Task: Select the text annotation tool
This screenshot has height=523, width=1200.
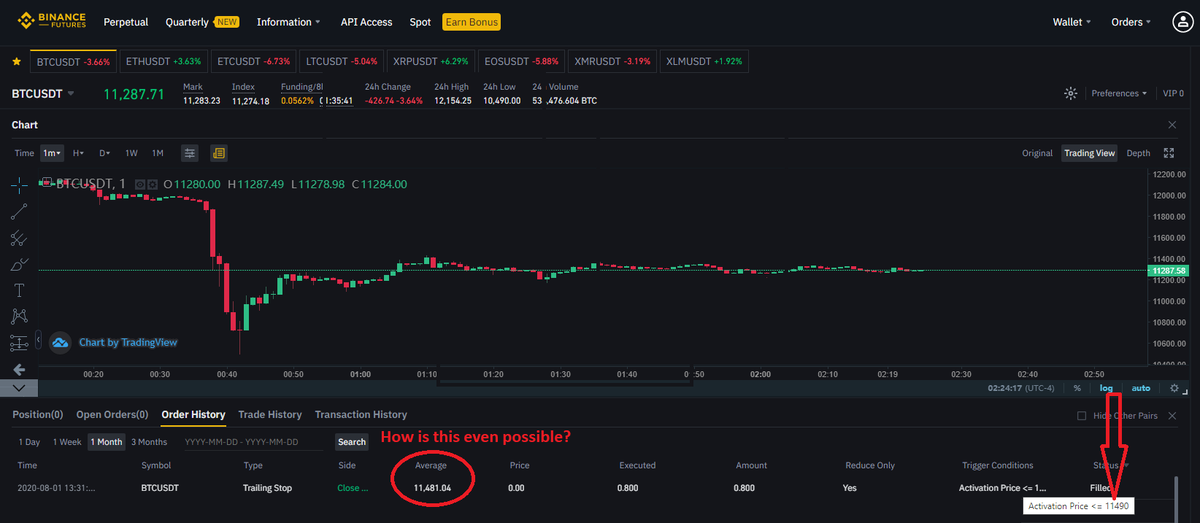Action: point(18,290)
